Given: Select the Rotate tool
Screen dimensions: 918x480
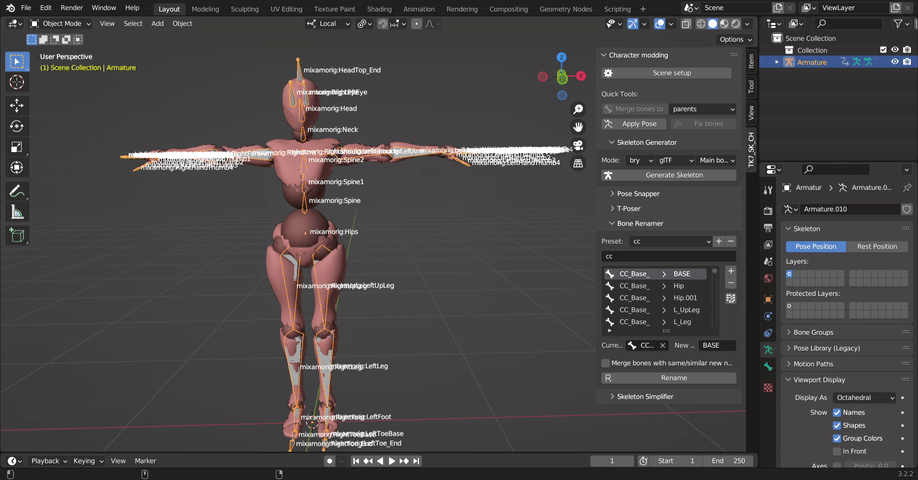Looking at the screenshot, I should click(x=17, y=126).
